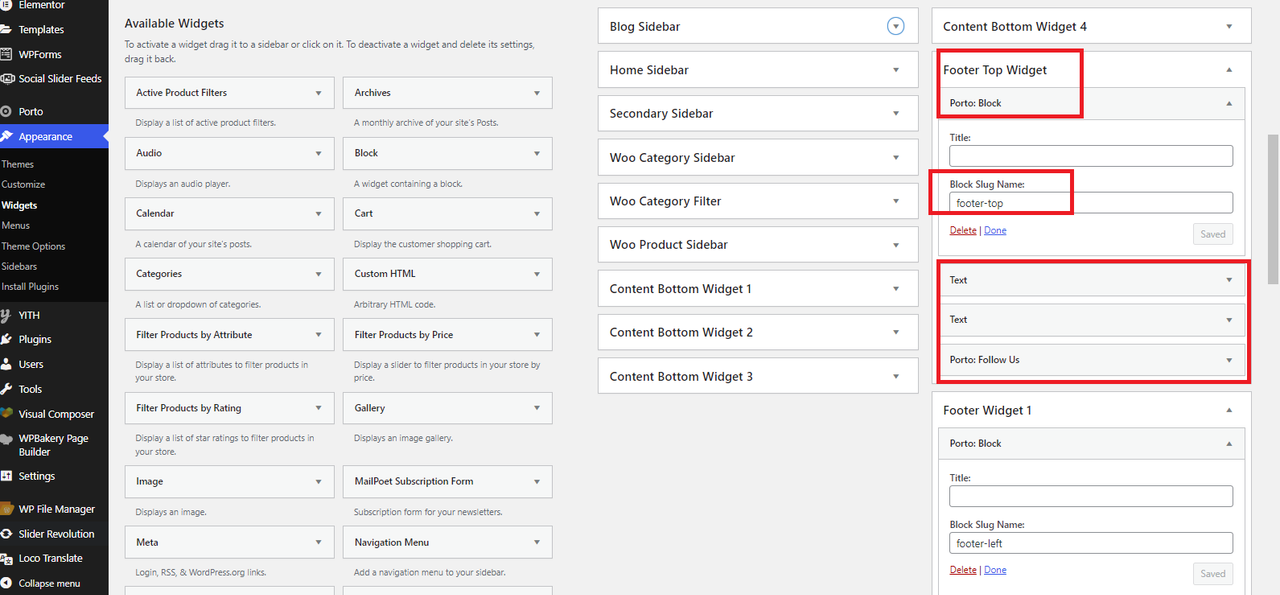This screenshot has height=595, width=1280.
Task: Open the Navigation Menu widget dropdown
Action: [537, 542]
